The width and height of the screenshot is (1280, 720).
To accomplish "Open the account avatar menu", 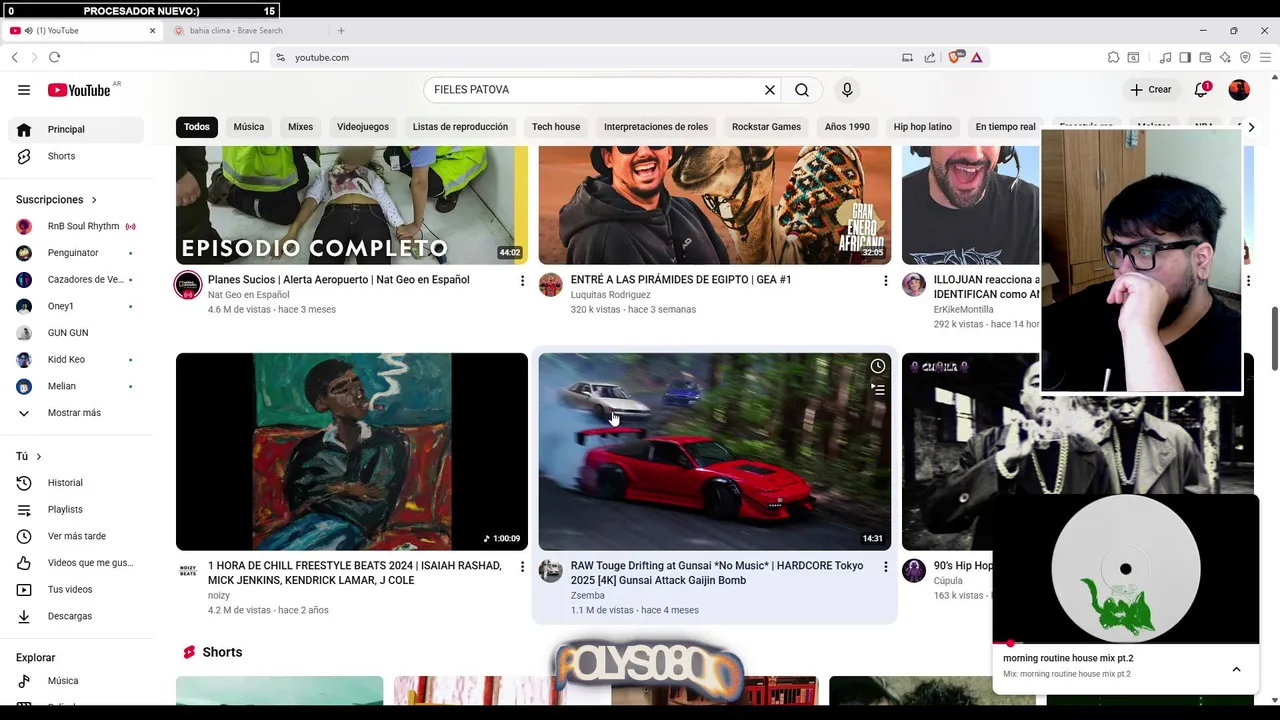I will point(1239,90).
